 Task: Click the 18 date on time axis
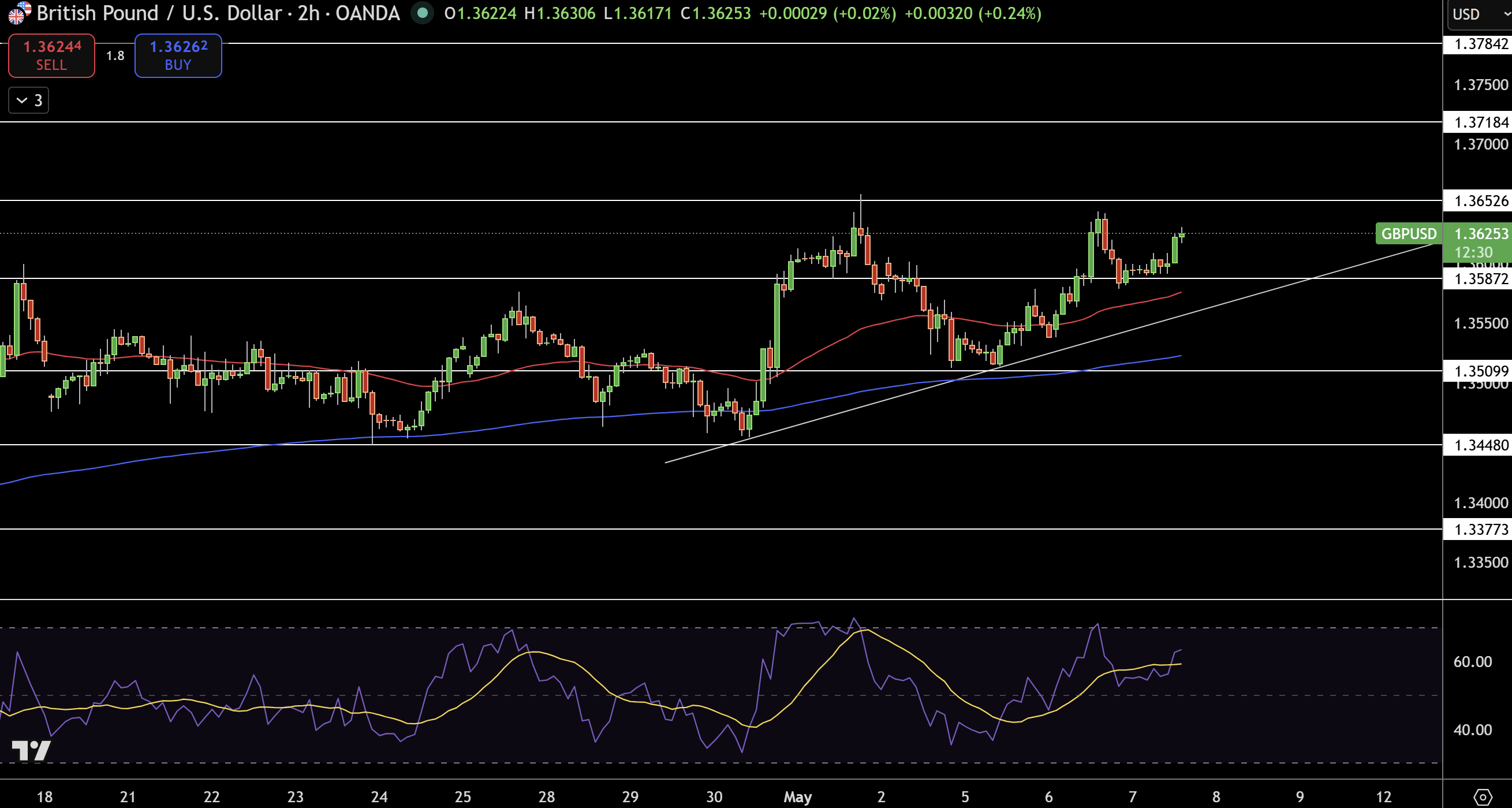pos(44,797)
